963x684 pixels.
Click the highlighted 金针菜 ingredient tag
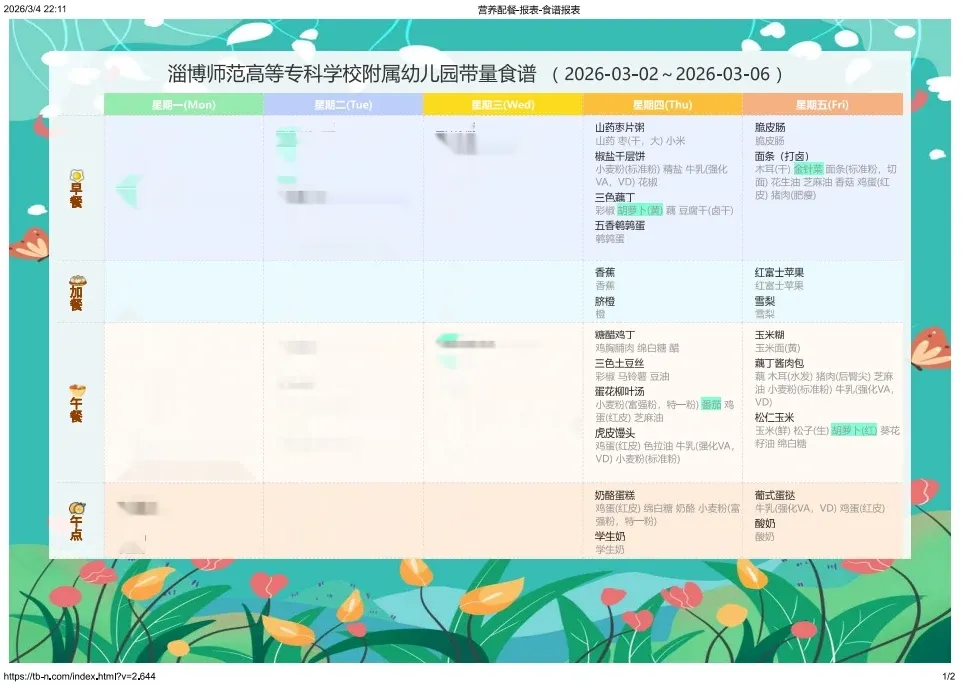(x=801, y=170)
